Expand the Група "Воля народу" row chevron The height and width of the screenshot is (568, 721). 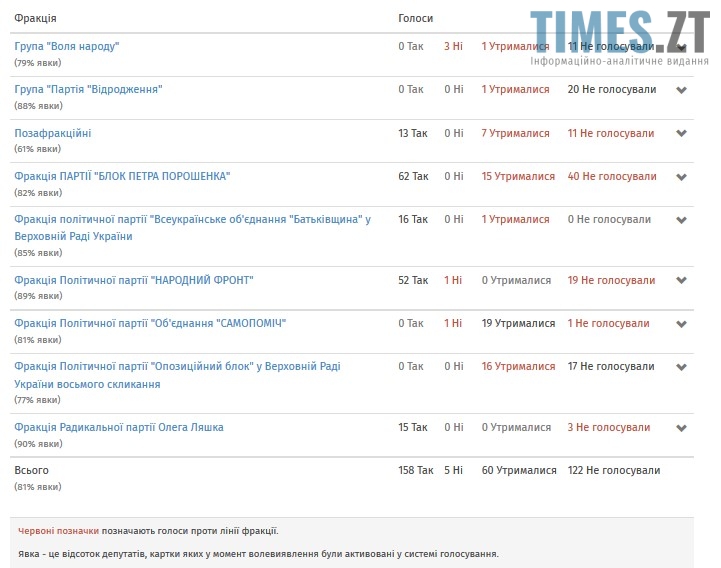[682, 47]
